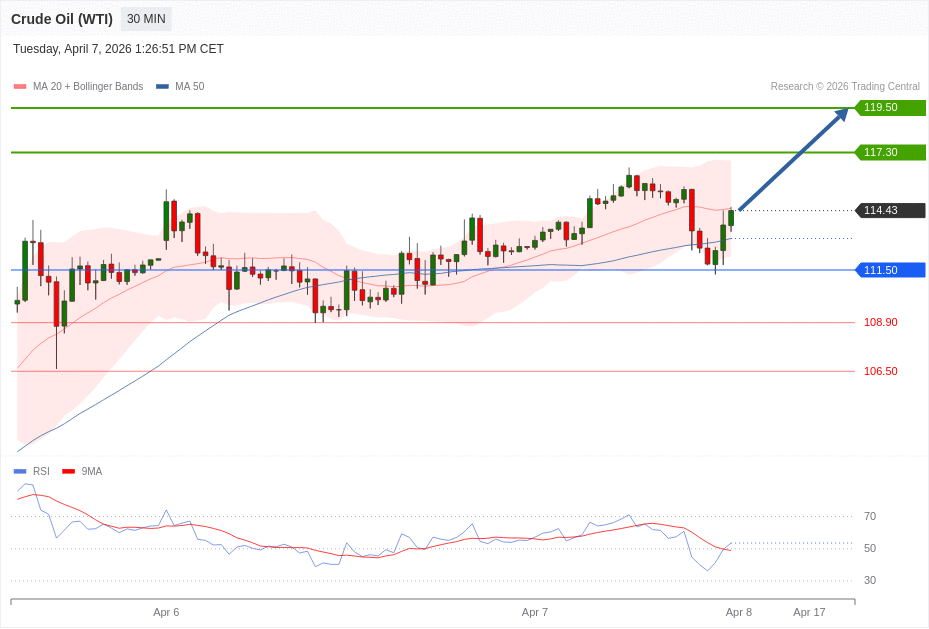Click the date and time stamp text
929x629 pixels.
pos(118,49)
